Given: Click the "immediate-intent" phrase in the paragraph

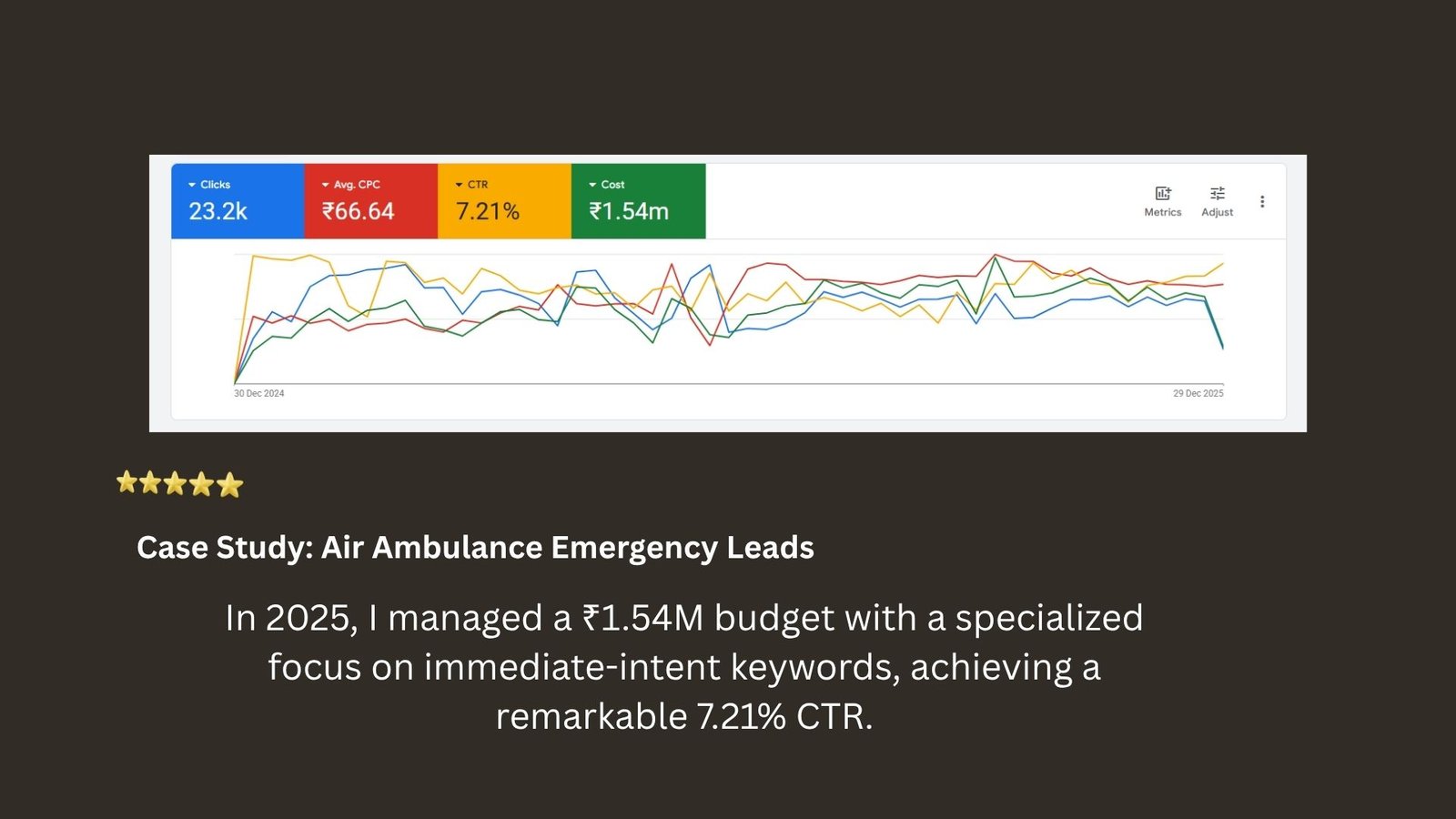Looking at the screenshot, I should (x=572, y=668).
